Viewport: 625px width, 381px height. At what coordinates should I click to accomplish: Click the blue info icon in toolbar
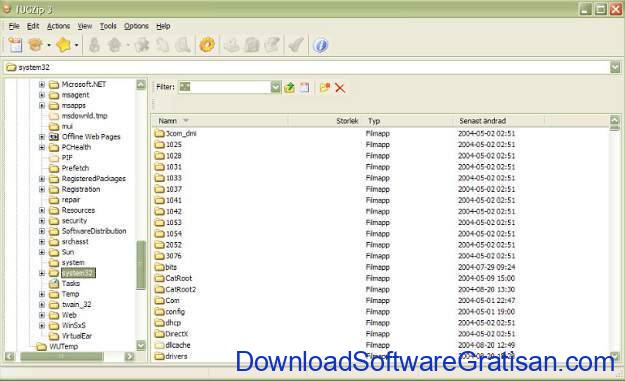click(320, 45)
